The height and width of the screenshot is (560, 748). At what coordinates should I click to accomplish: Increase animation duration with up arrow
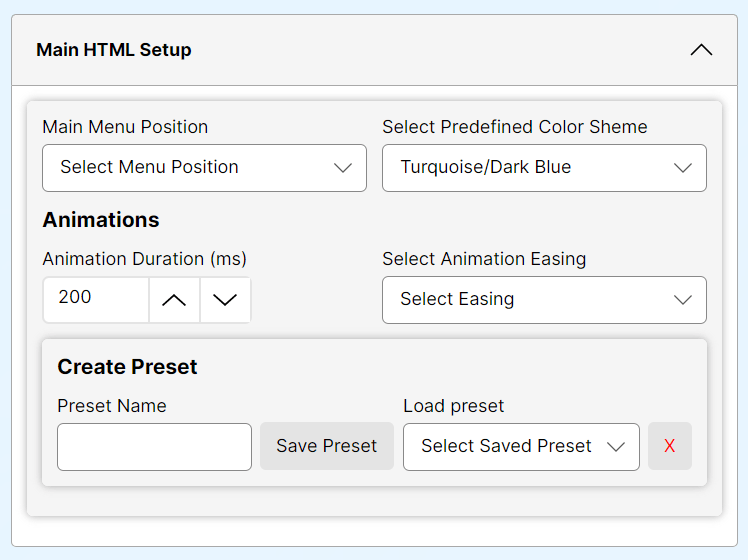tap(174, 300)
